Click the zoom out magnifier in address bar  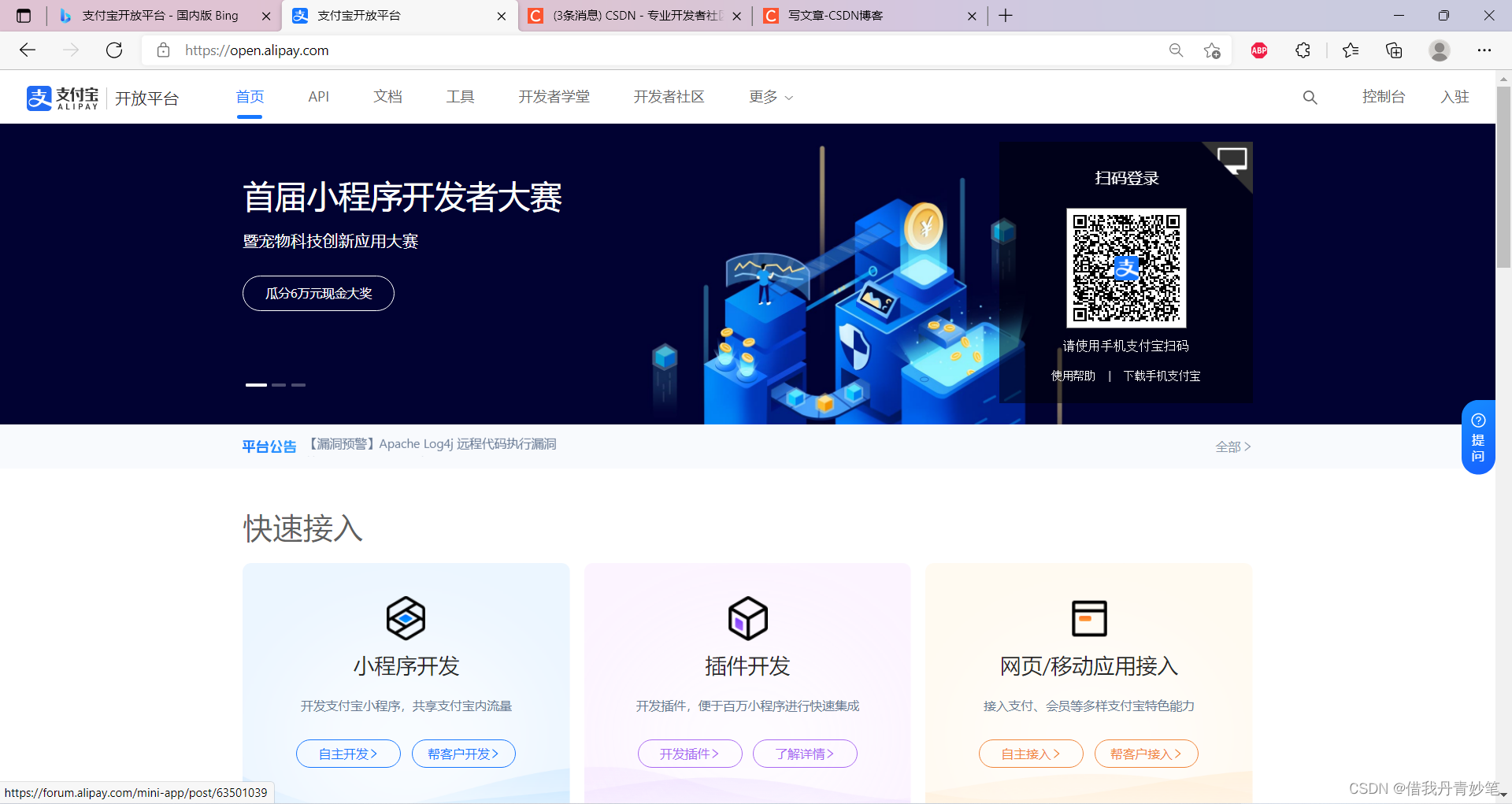[1176, 50]
